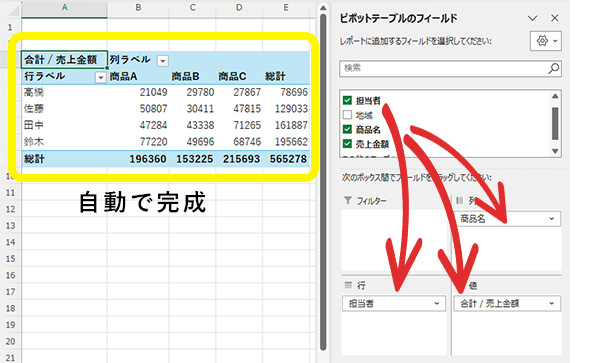Select cell with value 21049
Screen dimensions: 603x363
(138, 92)
